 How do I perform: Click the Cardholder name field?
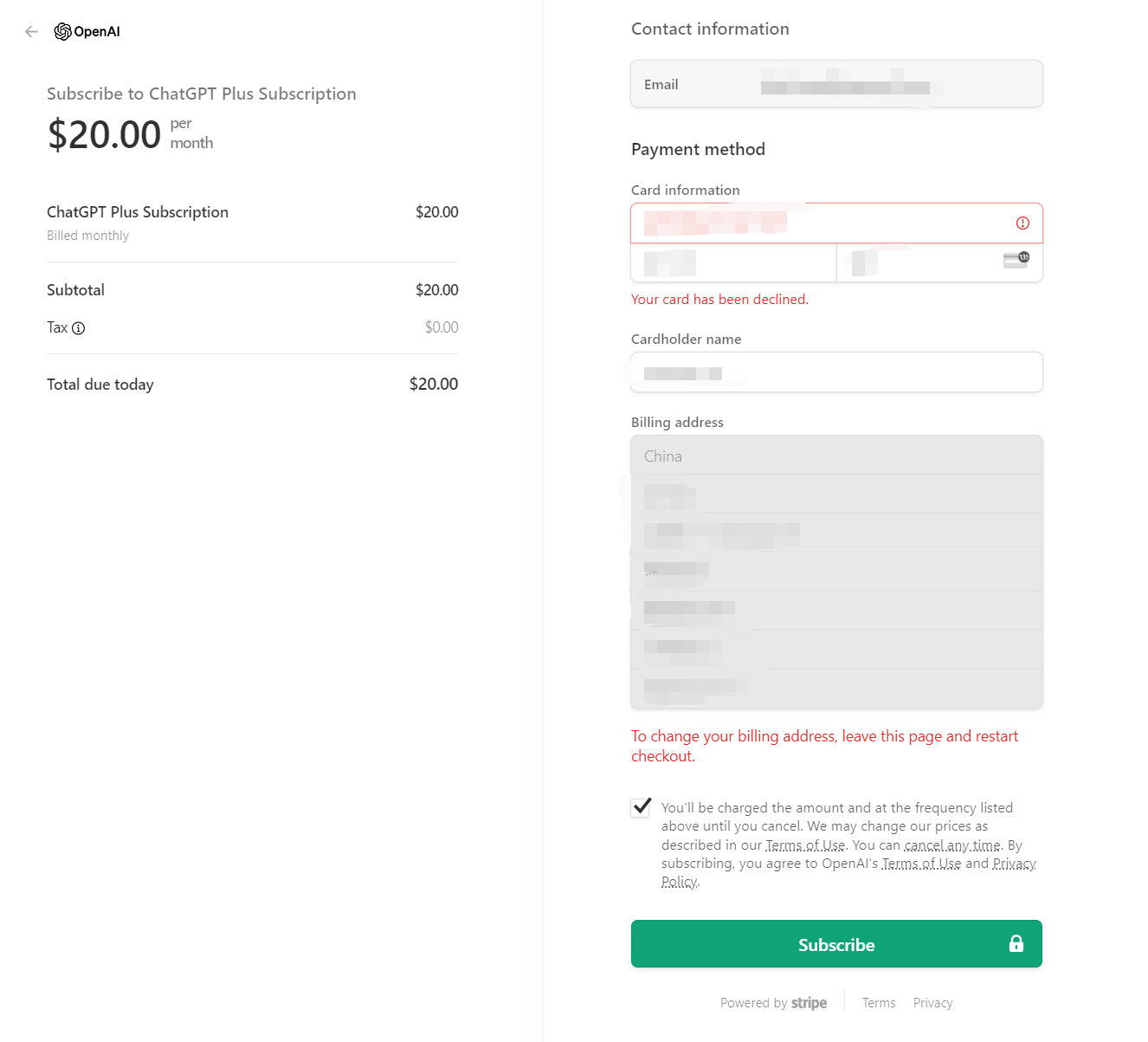(836, 372)
